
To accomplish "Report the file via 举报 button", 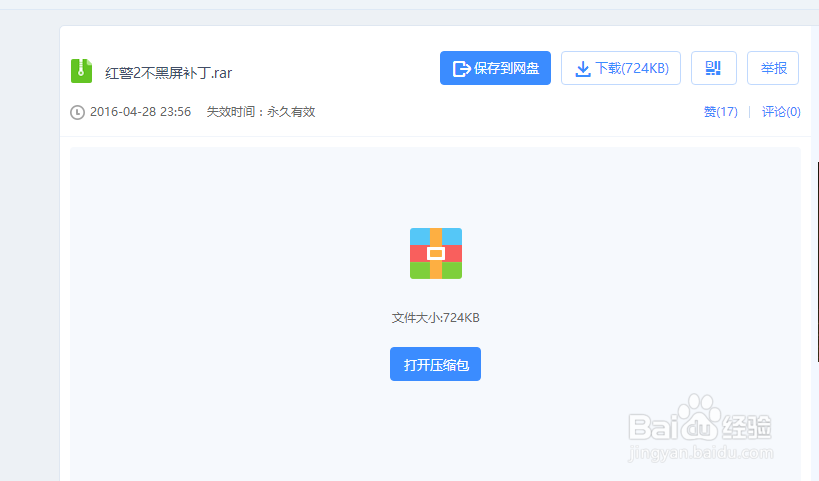I will point(773,68).
